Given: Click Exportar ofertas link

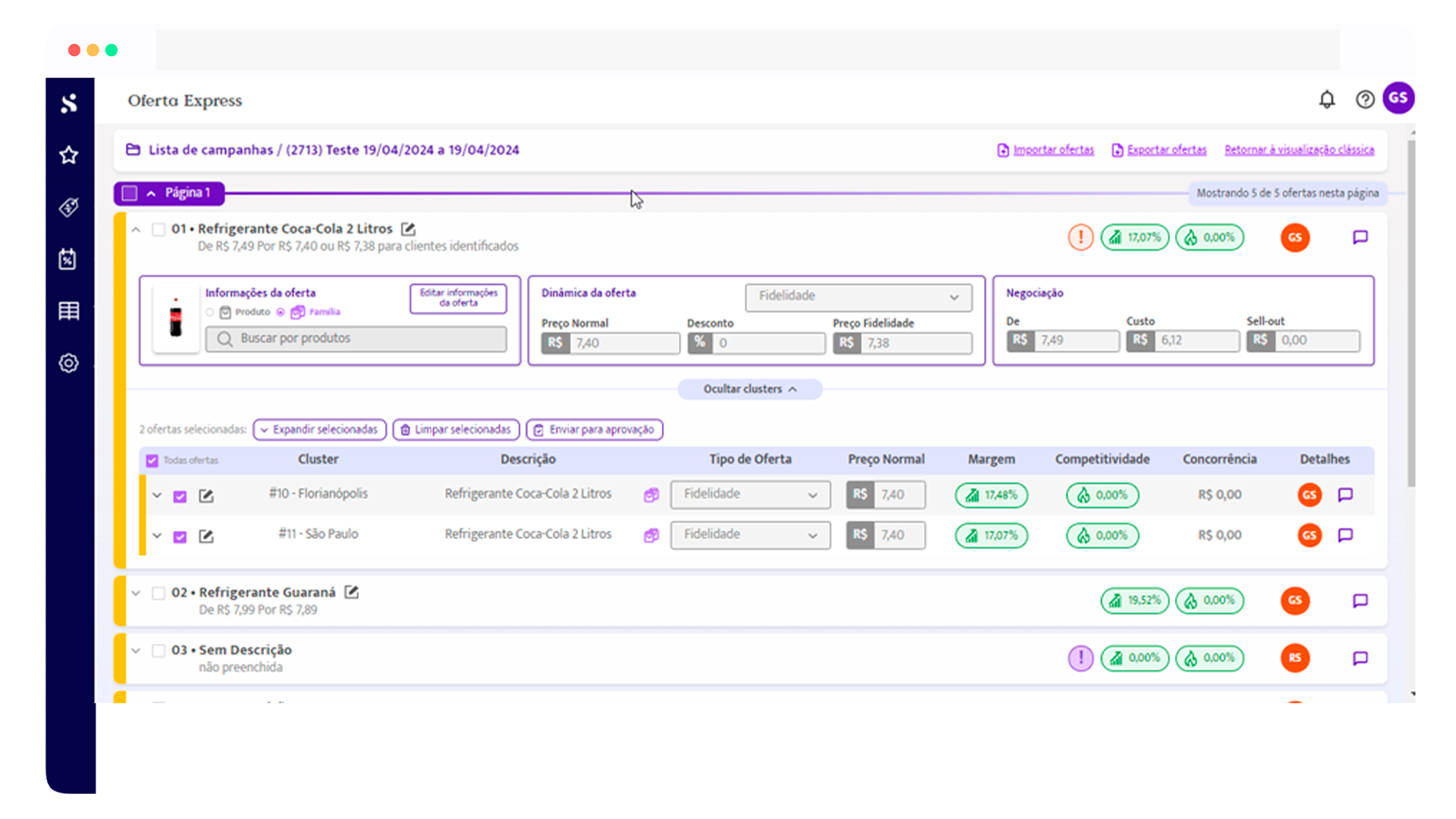Looking at the screenshot, I should tap(1166, 149).
